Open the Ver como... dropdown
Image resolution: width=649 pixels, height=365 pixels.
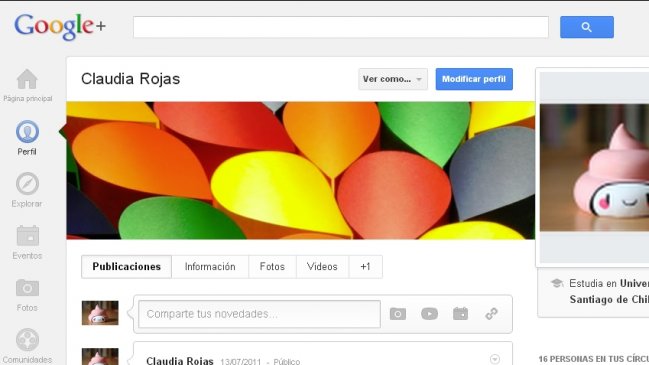tap(393, 79)
